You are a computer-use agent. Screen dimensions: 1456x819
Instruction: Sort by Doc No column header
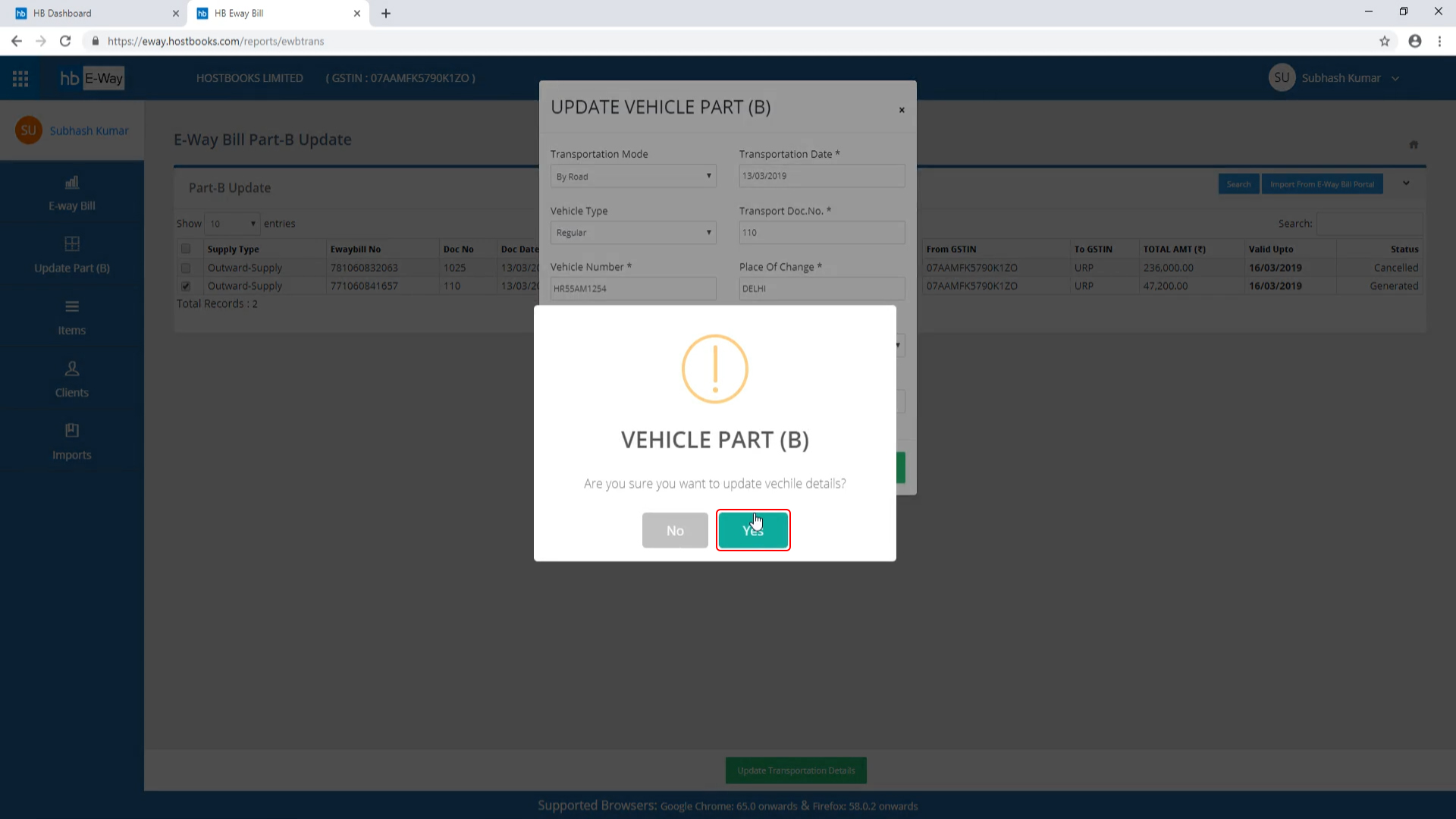[x=458, y=249]
